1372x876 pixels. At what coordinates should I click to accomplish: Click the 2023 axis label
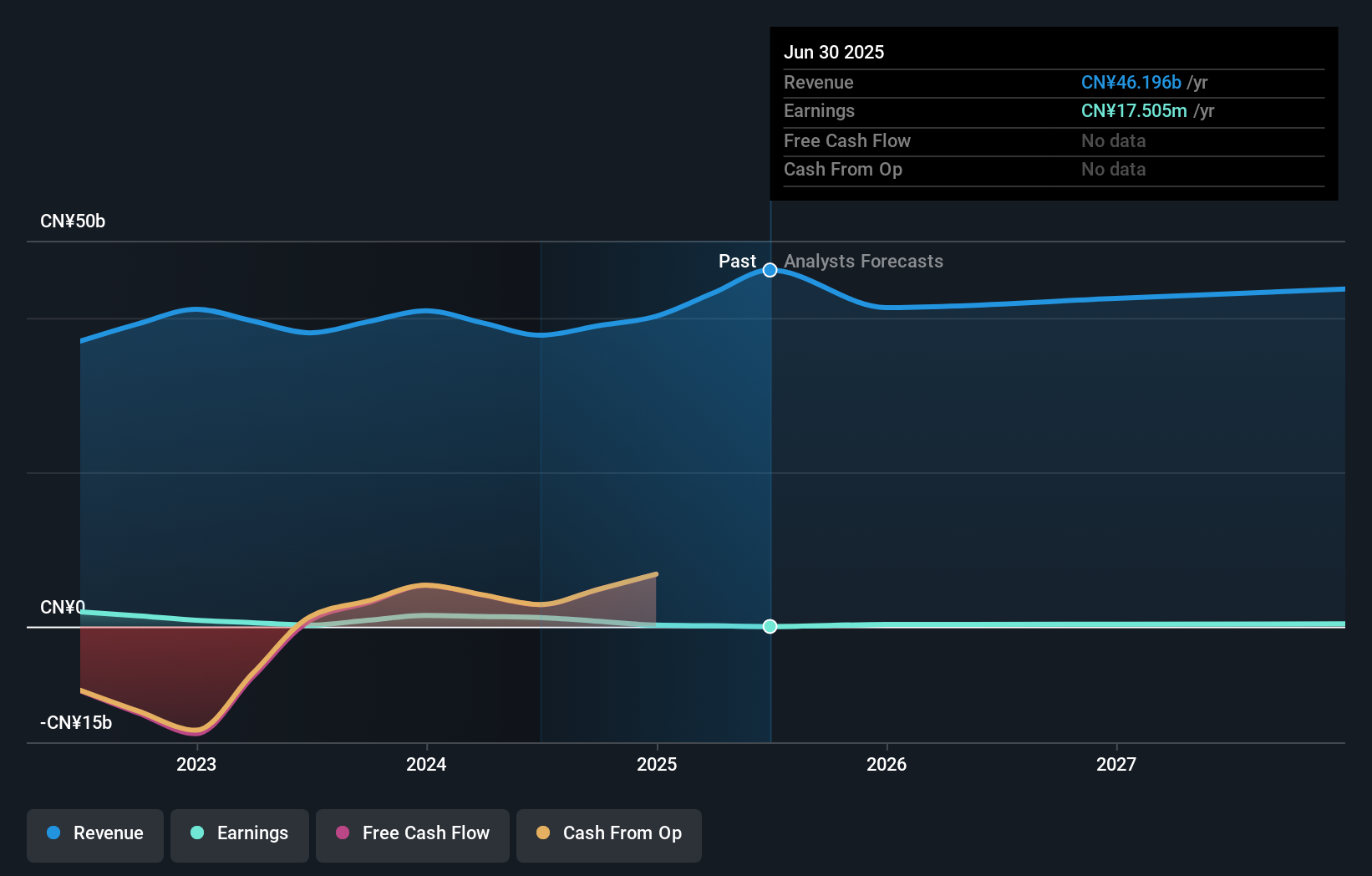pyautogui.click(x=196, y=764)
